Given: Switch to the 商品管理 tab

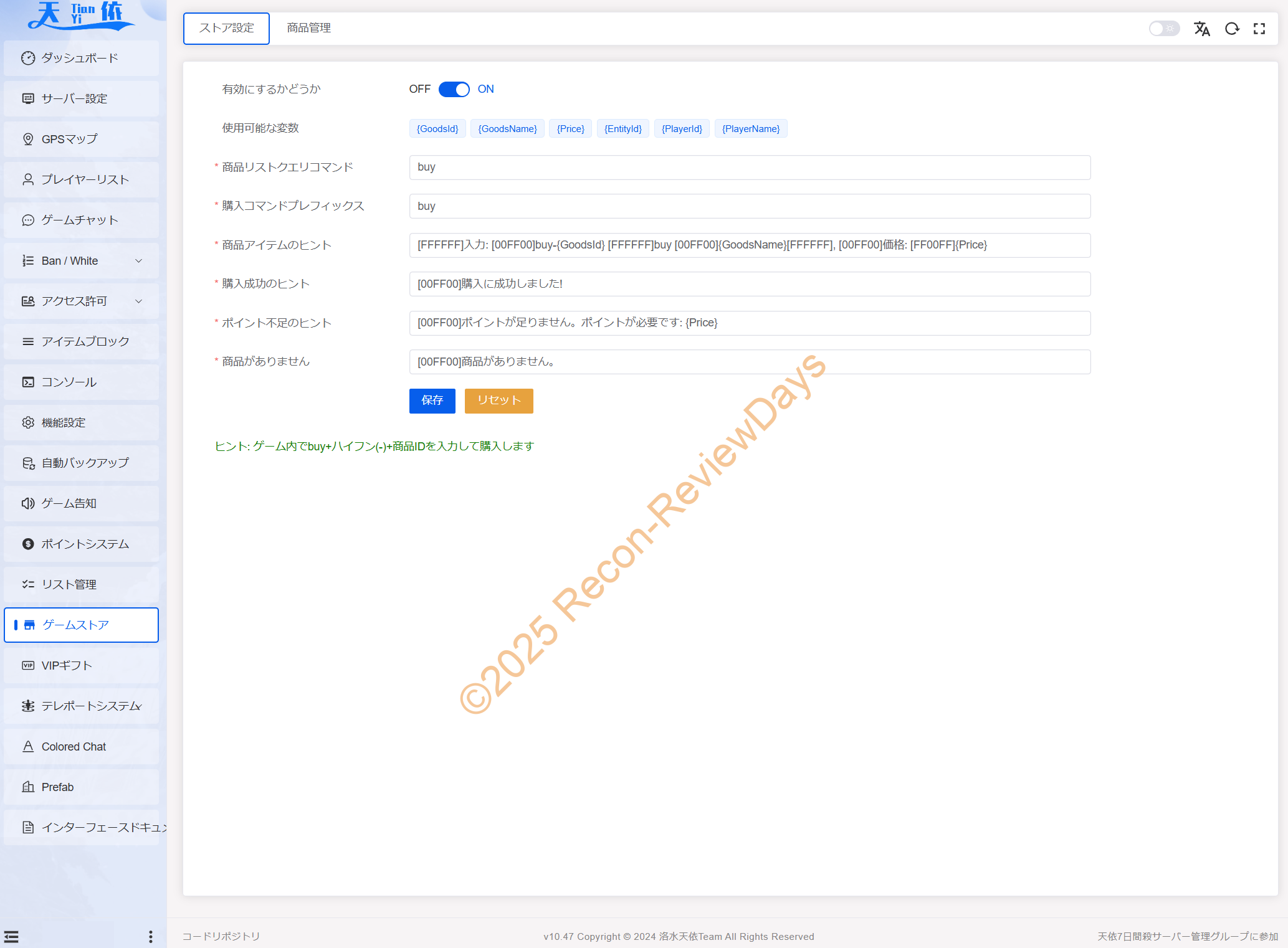Looking at the screenshot, I should click(308, 28).
